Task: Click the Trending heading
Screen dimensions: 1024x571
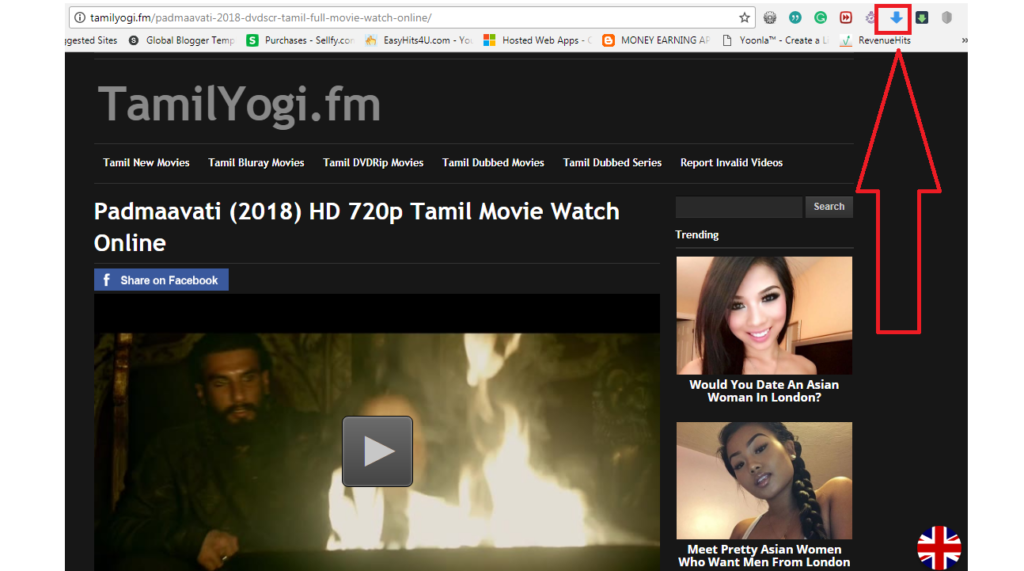Action: pos(697,235)
